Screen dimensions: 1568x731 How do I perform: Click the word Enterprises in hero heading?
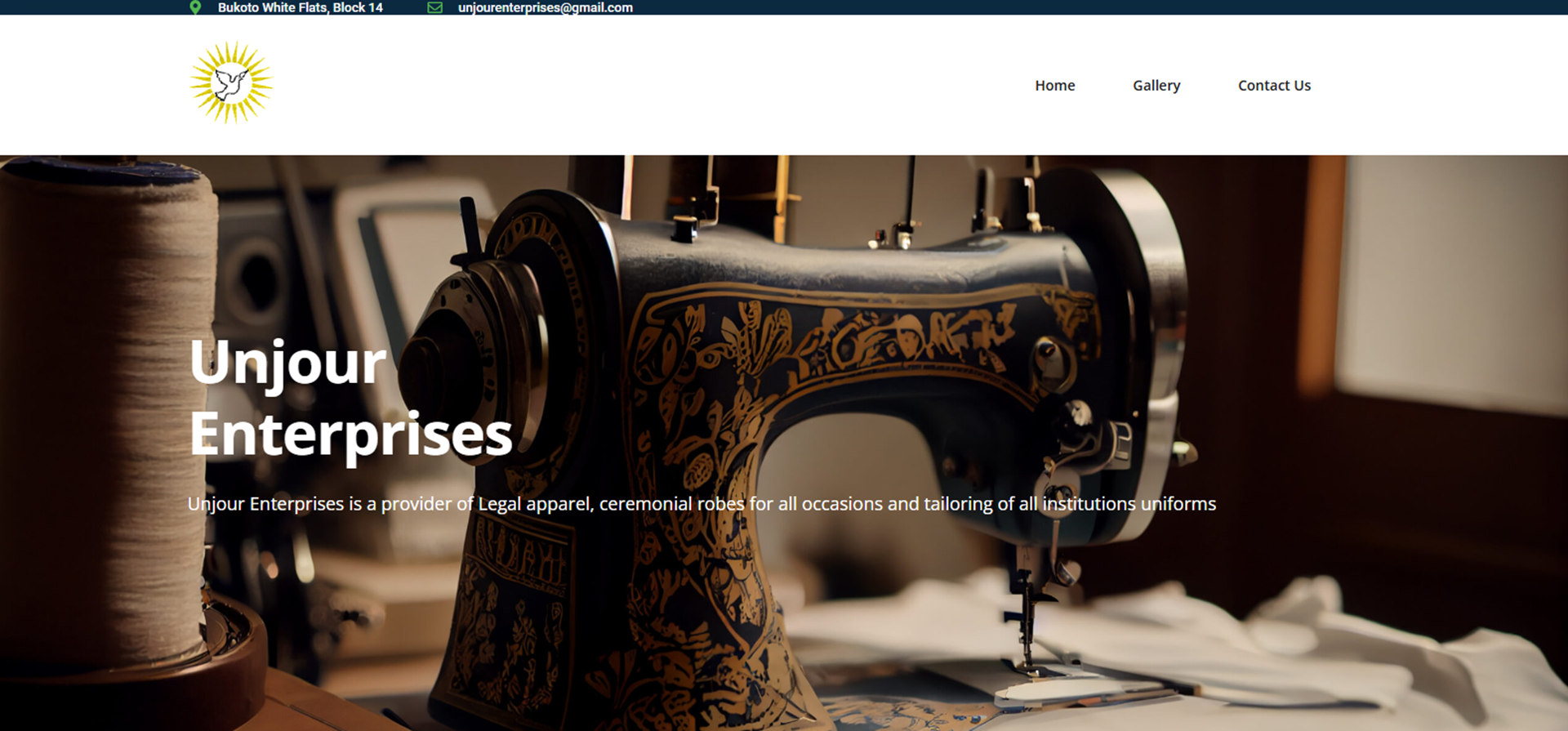[351, 434]
